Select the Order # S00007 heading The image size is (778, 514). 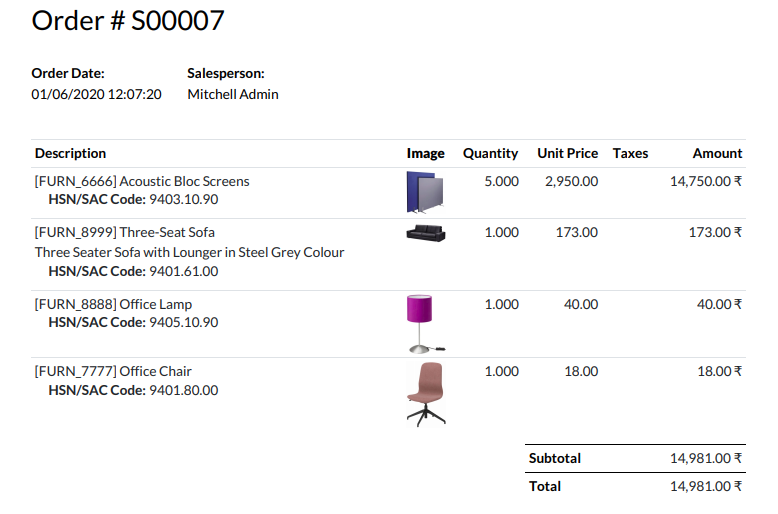pos(128,21)
